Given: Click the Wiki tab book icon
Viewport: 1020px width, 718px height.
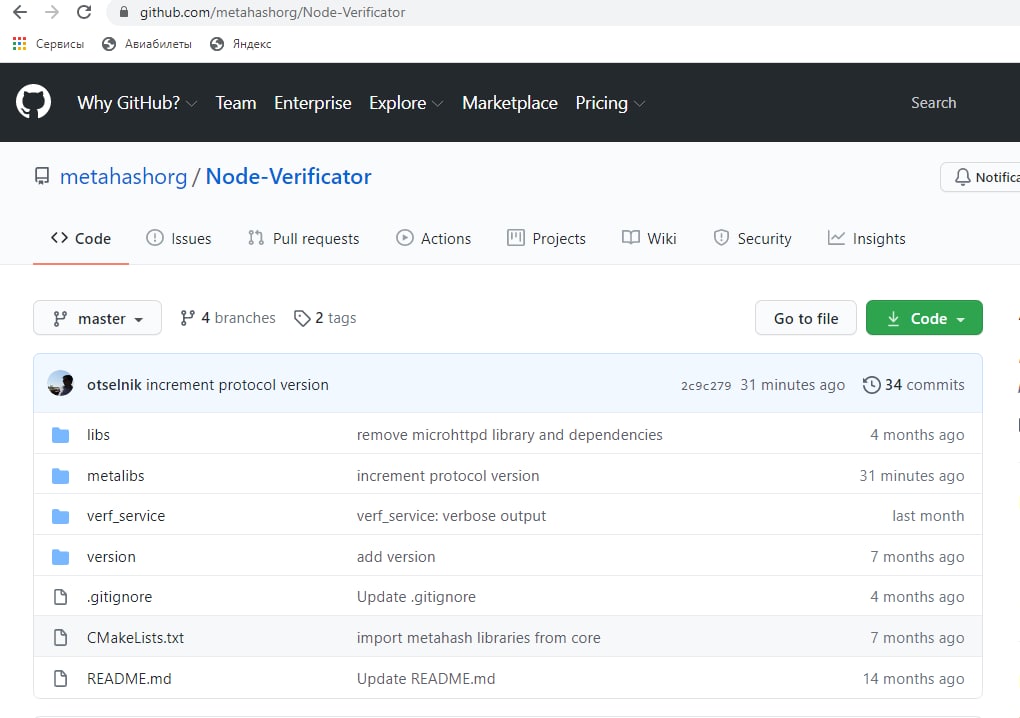Looking at the screenshot, I should [630, 237].
